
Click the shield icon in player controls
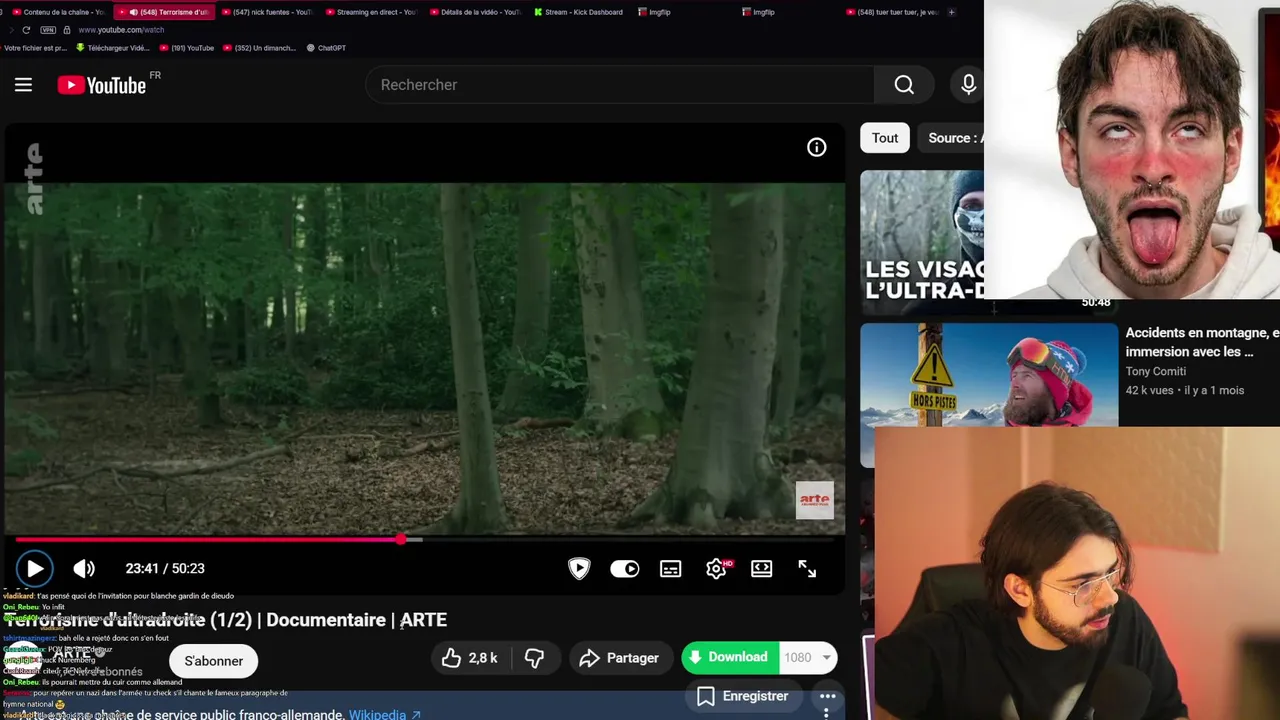click(579, 569)
